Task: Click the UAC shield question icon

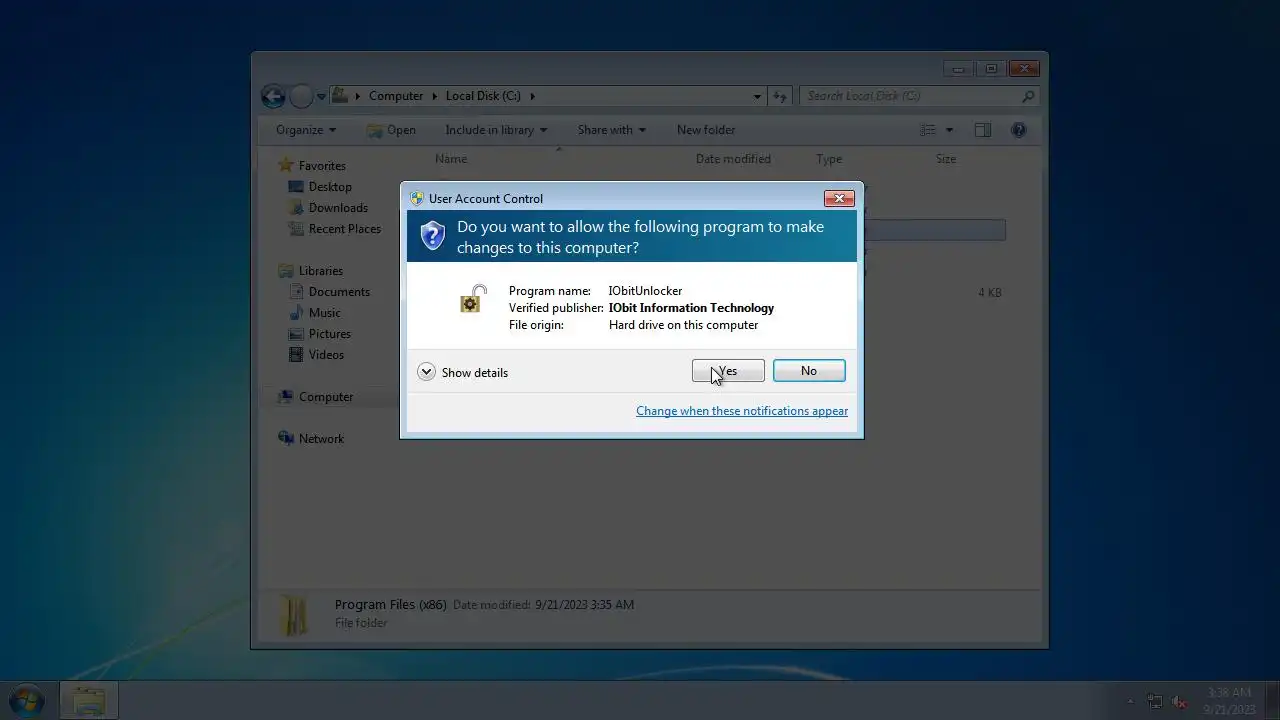Action: pos(432,236)
